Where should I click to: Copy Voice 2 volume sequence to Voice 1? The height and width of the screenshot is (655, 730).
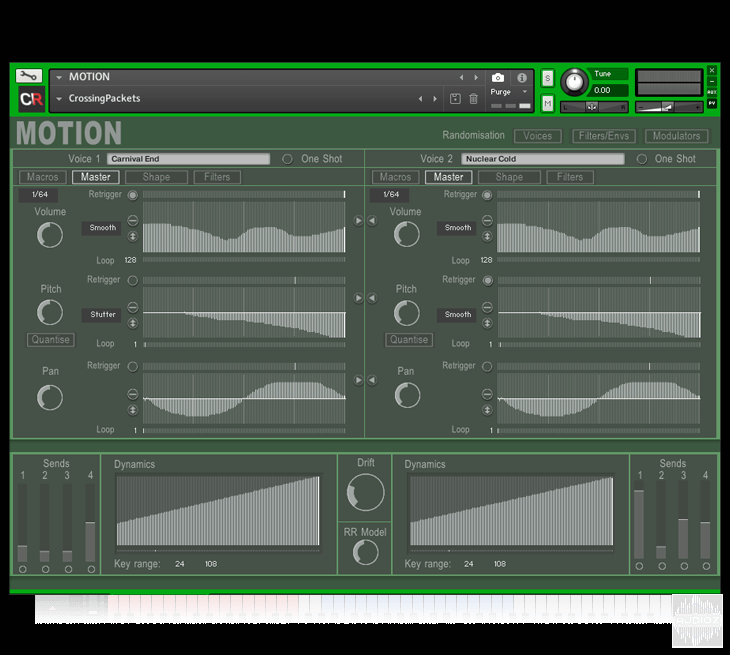[x=372, y=220]
